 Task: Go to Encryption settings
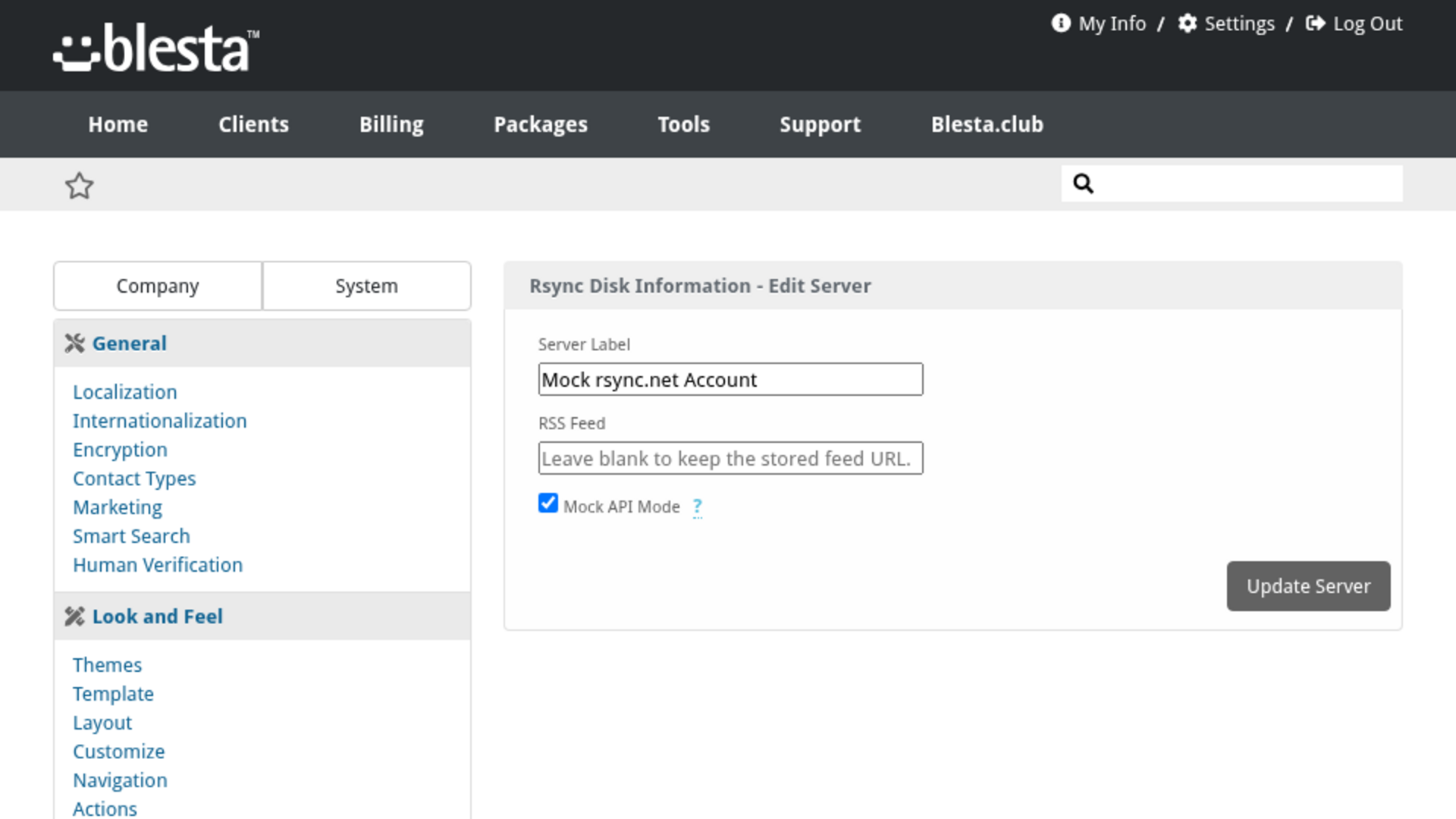coord(120,450)
